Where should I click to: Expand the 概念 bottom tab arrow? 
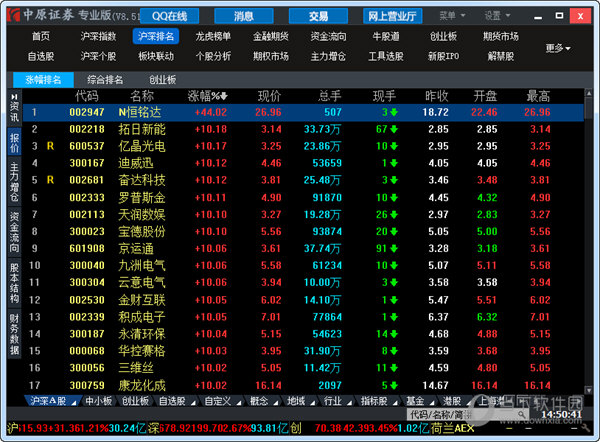(276, 402)
